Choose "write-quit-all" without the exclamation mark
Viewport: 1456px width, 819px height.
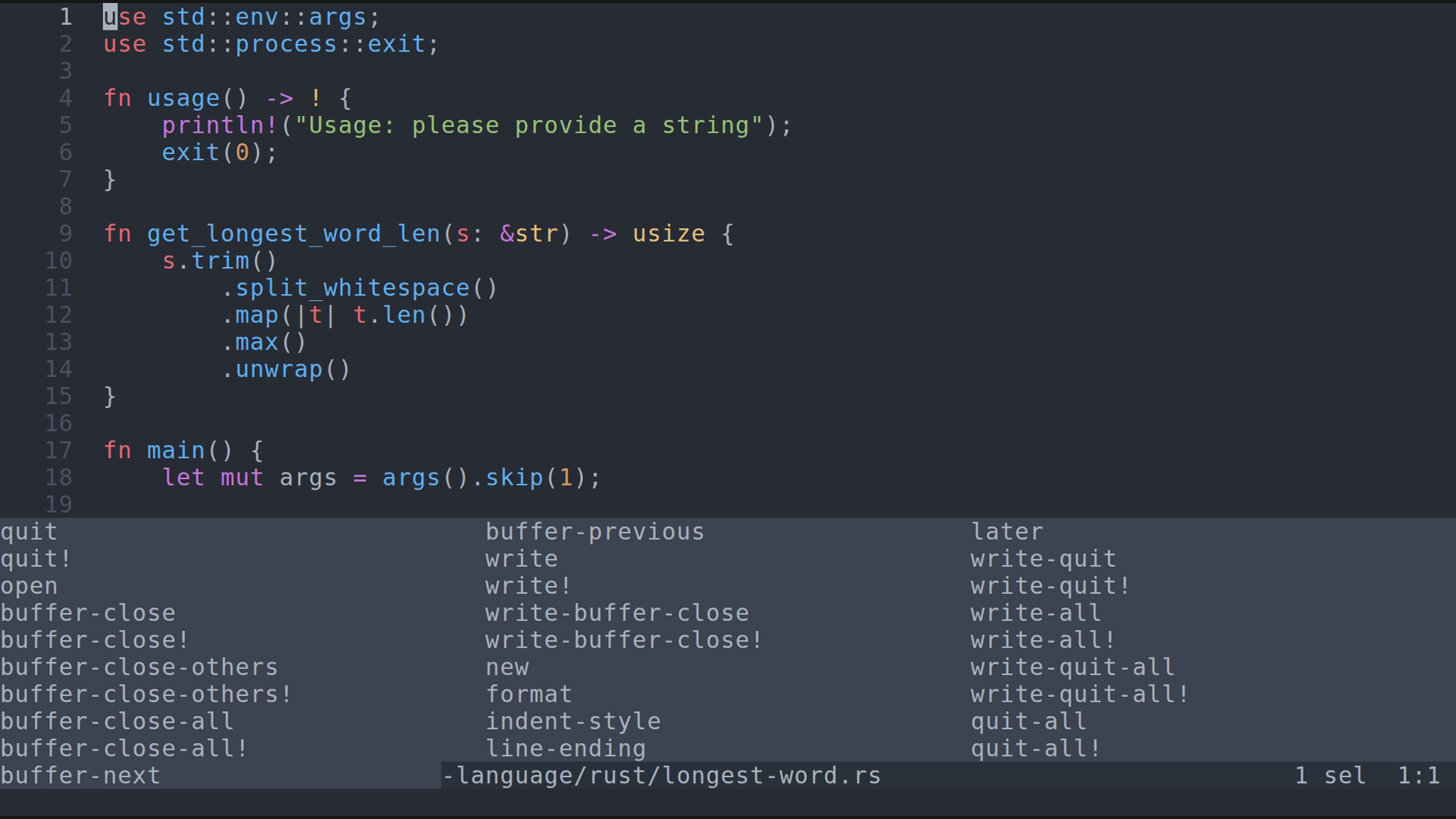(1072, 667)
